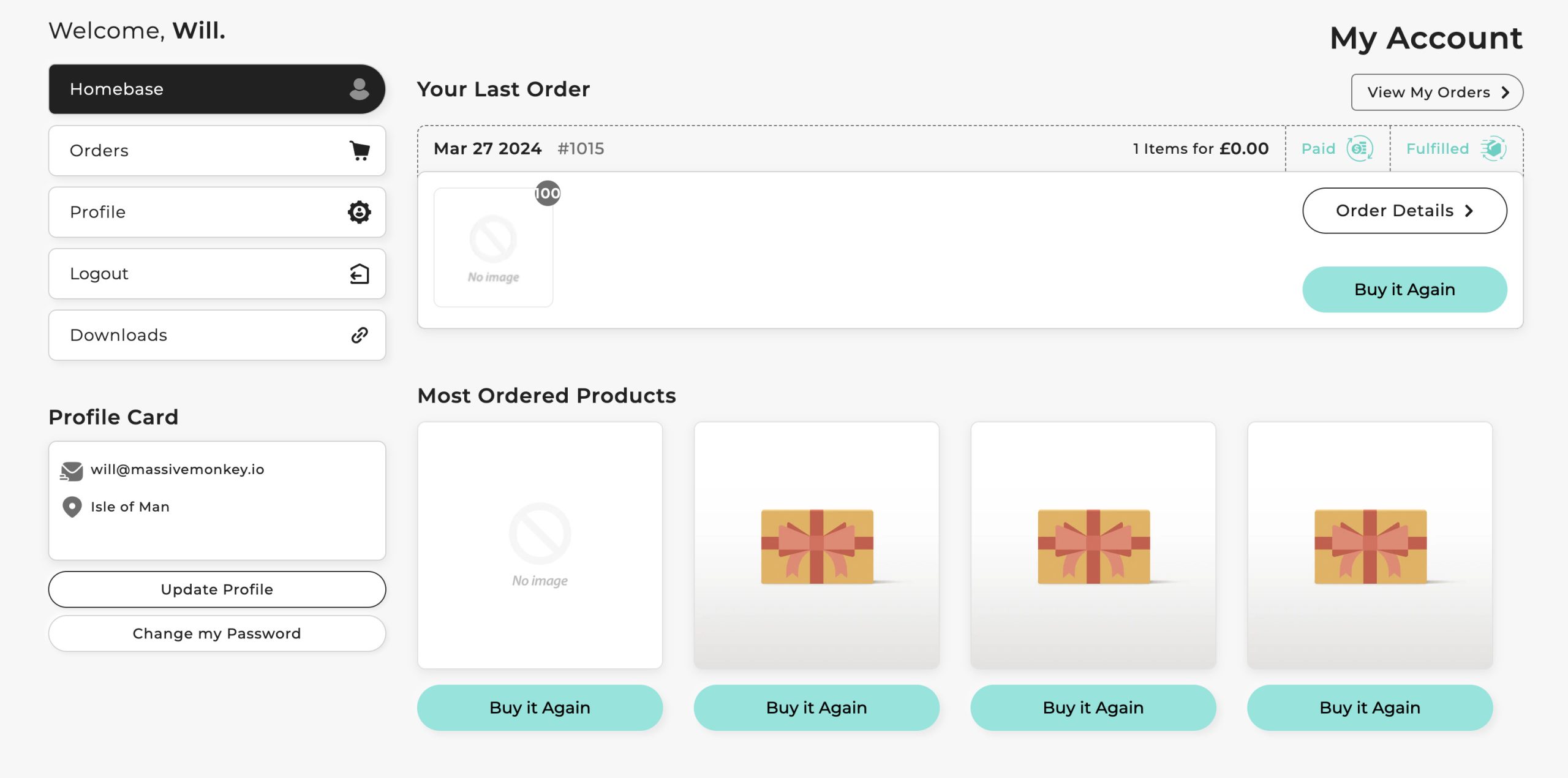This screenshot has height=778, width=1568.
Task: Click the No image product thumbnail in last order
Action: click(x=492, y=247)
